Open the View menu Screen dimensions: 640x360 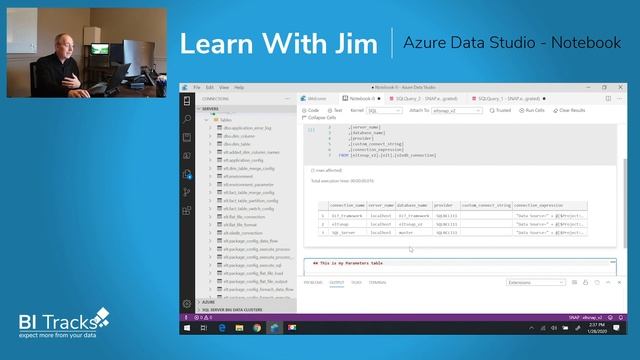(x=224, y=87)
